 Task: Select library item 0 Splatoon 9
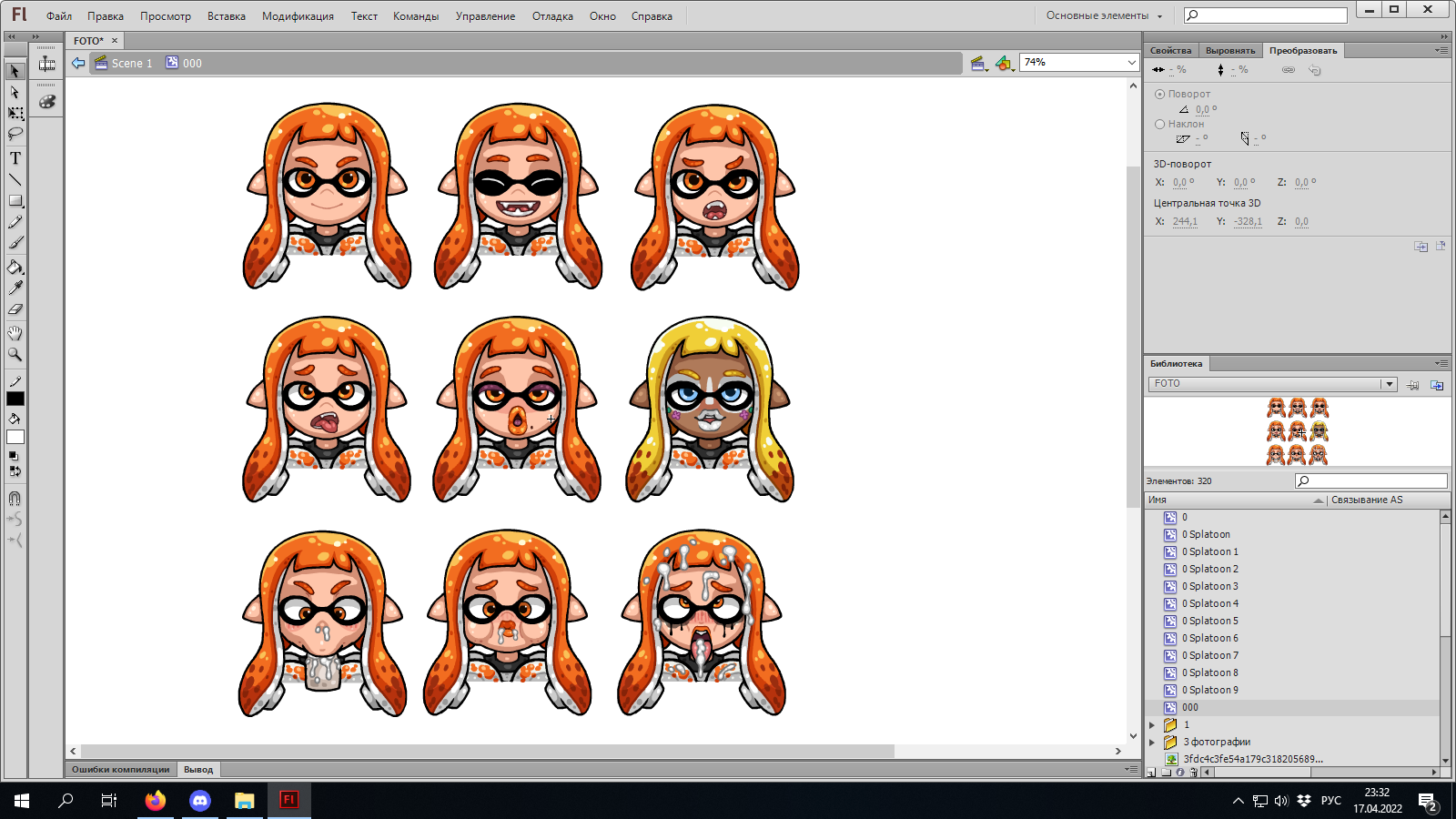click(1209, 691)
